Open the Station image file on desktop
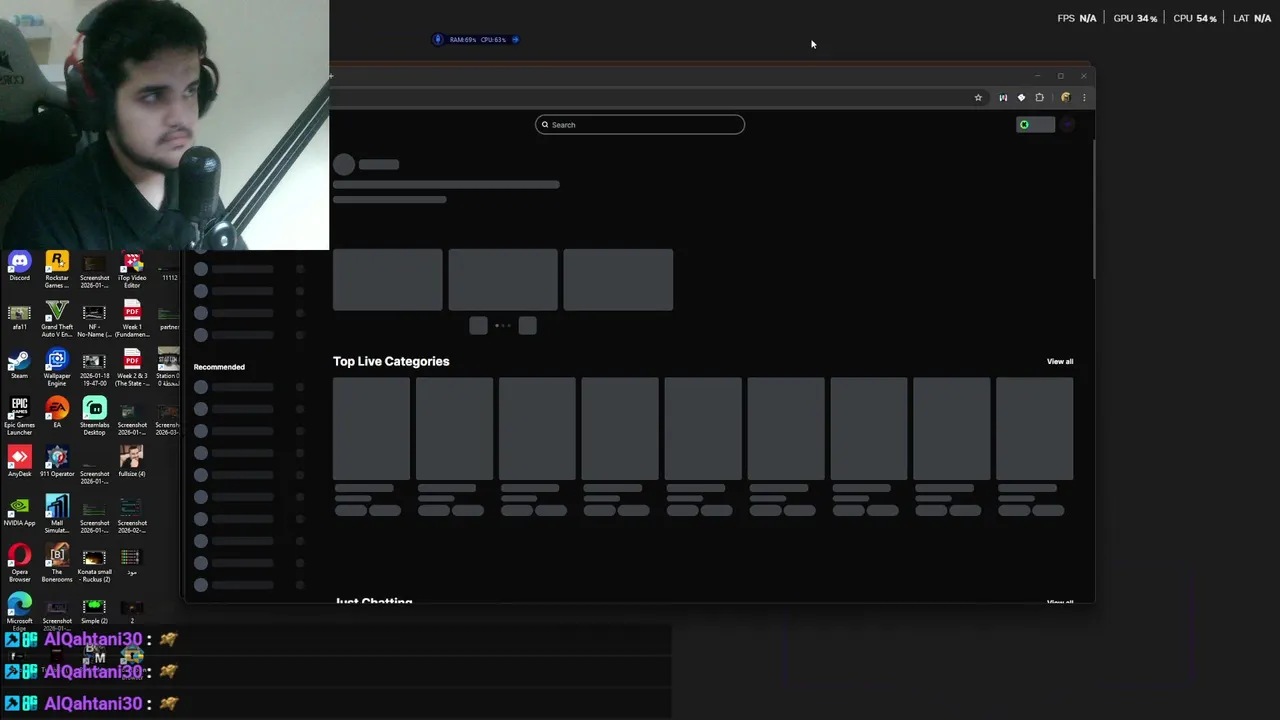Viewport: 1280px width, 720px height. pyautogui.click(x=168, y=367)
